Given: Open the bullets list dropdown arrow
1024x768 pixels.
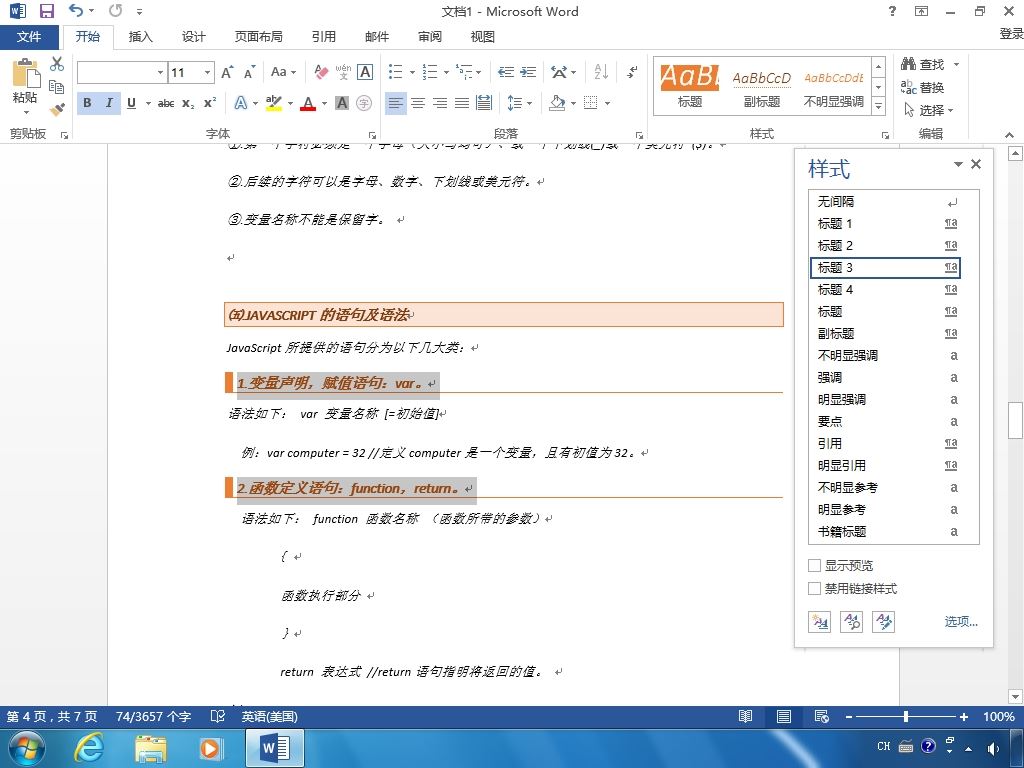Looking at the screenshot, I should [412, 72].
